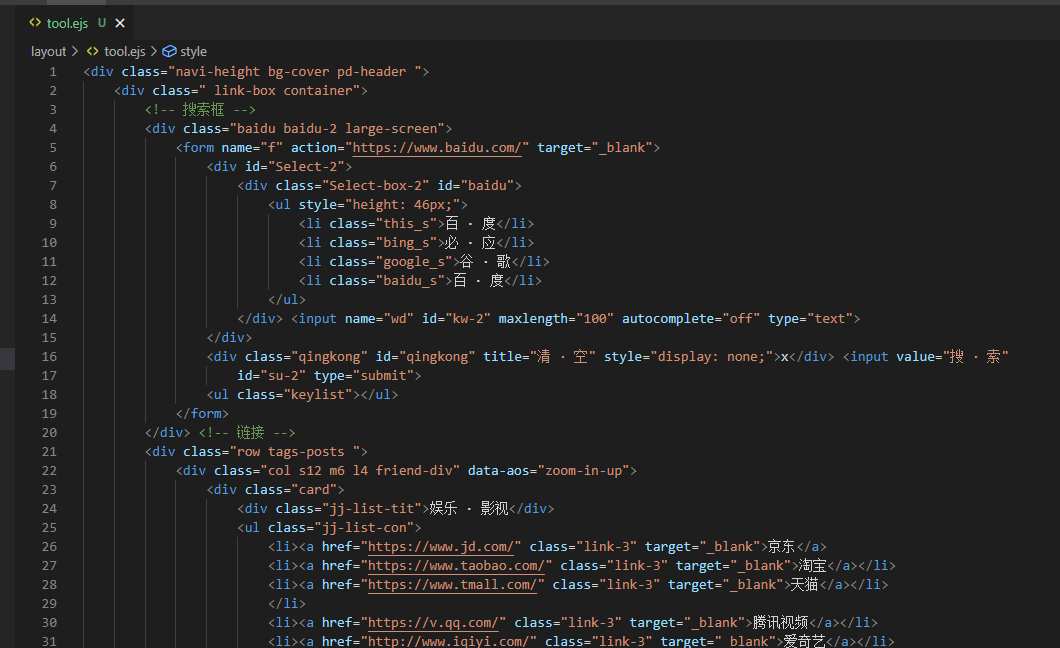
Task: Click the "col s12 m6 l4 friend-div" class value
Action: pyautogui.click(x=360, y=470)
